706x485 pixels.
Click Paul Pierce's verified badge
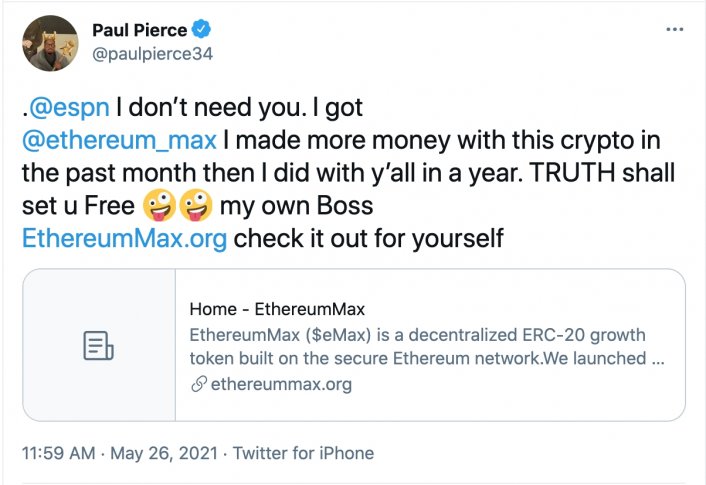click(x=199, y=29)
